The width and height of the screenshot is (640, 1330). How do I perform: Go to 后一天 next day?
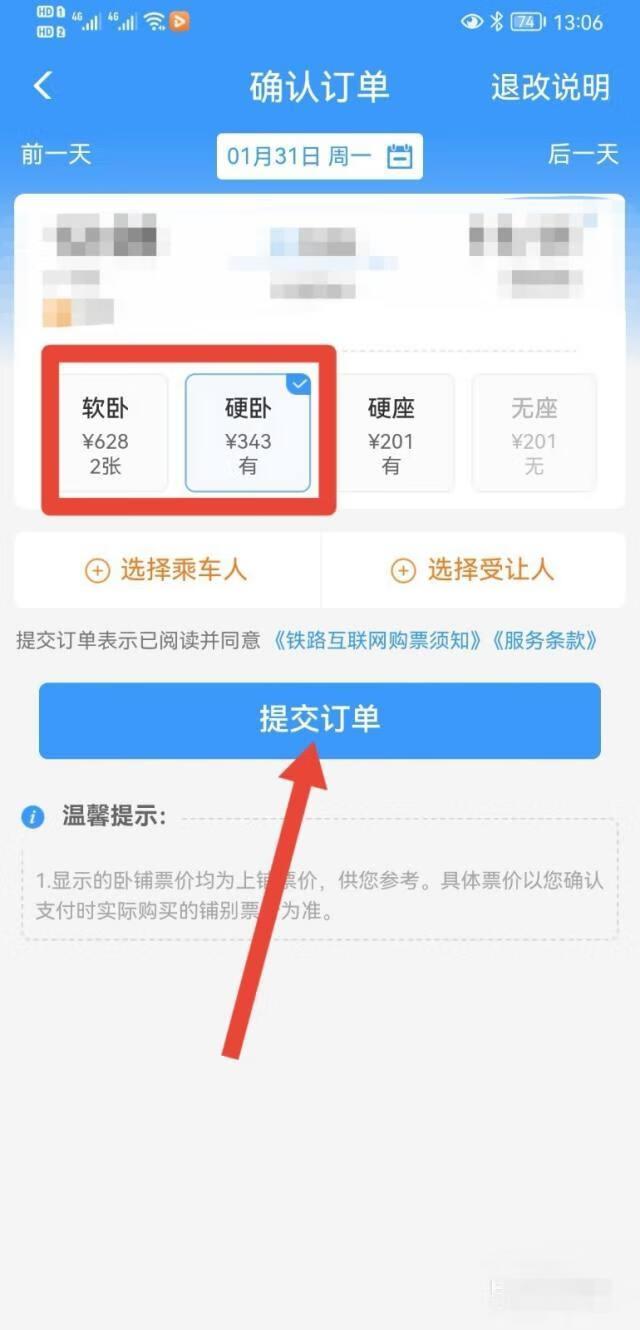[583, 154]
